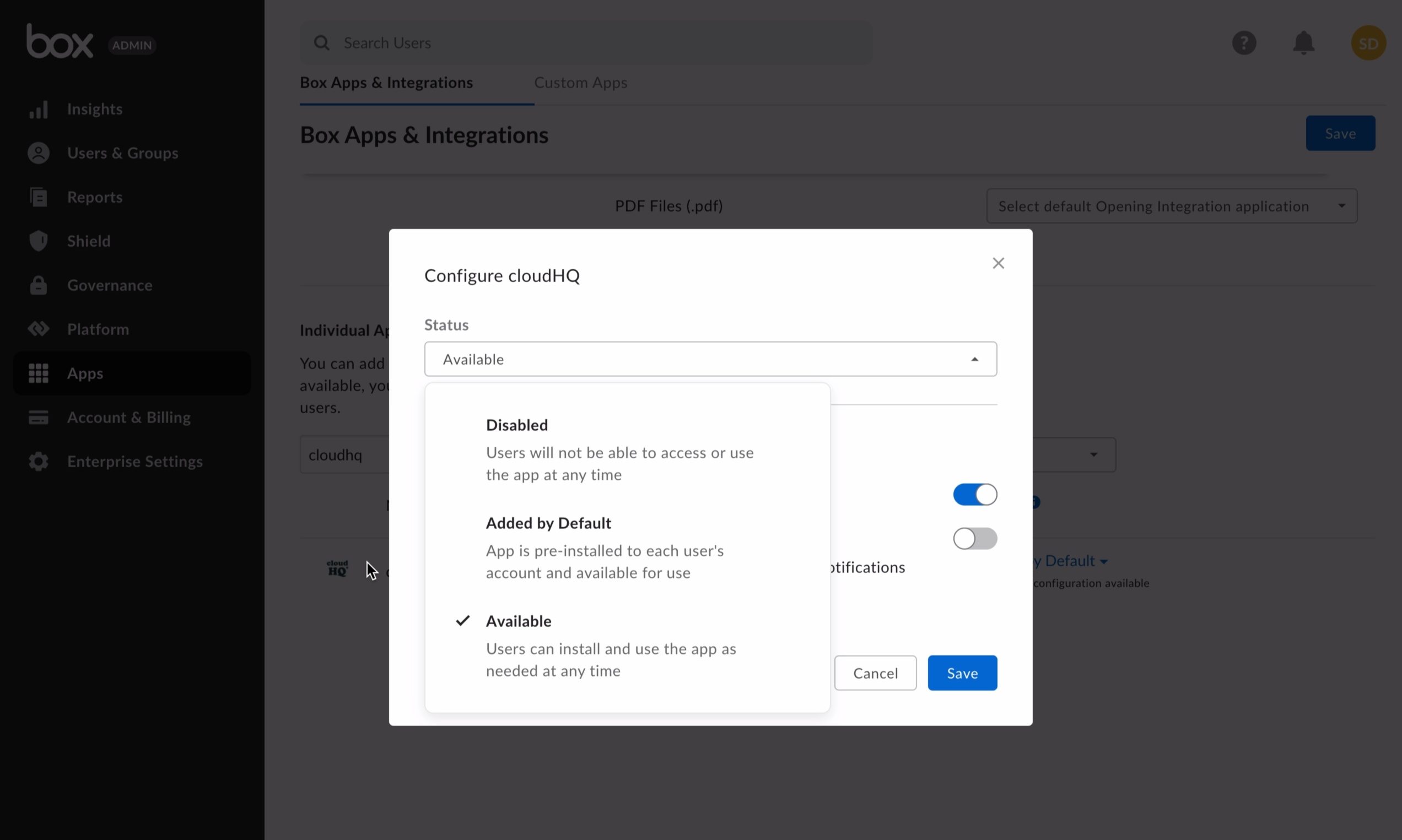Open Users & Groups section
The width and height of the screenshot is (1402, 840).
[x=122, y=153]
